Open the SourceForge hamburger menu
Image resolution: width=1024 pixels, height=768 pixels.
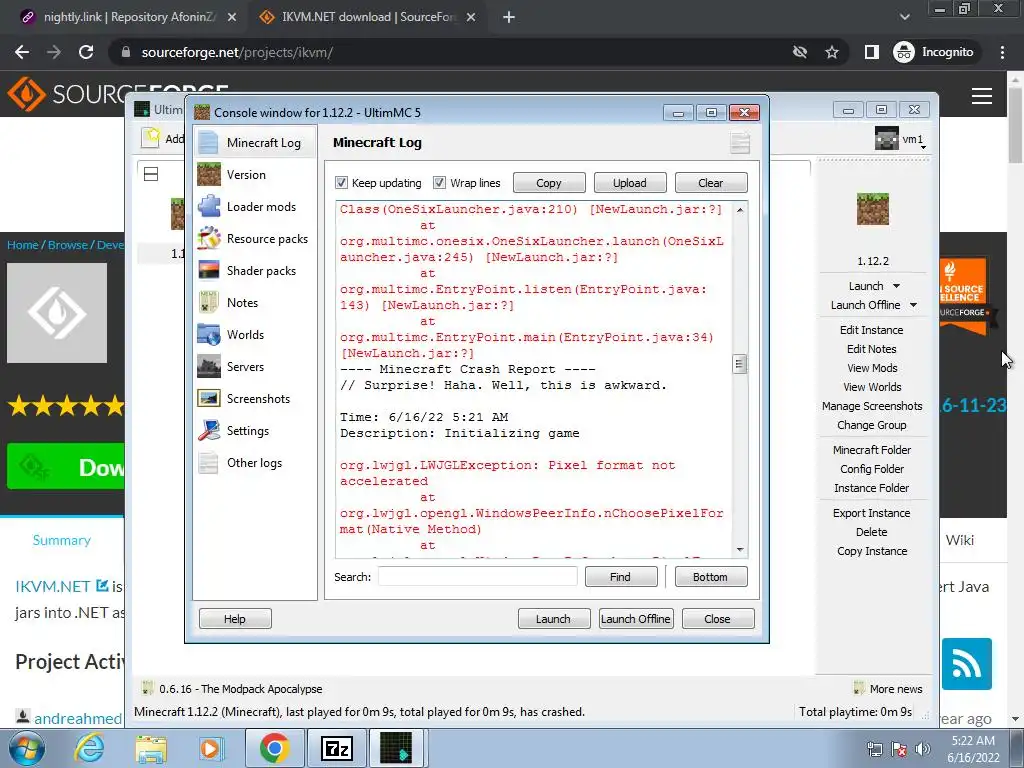982,95
